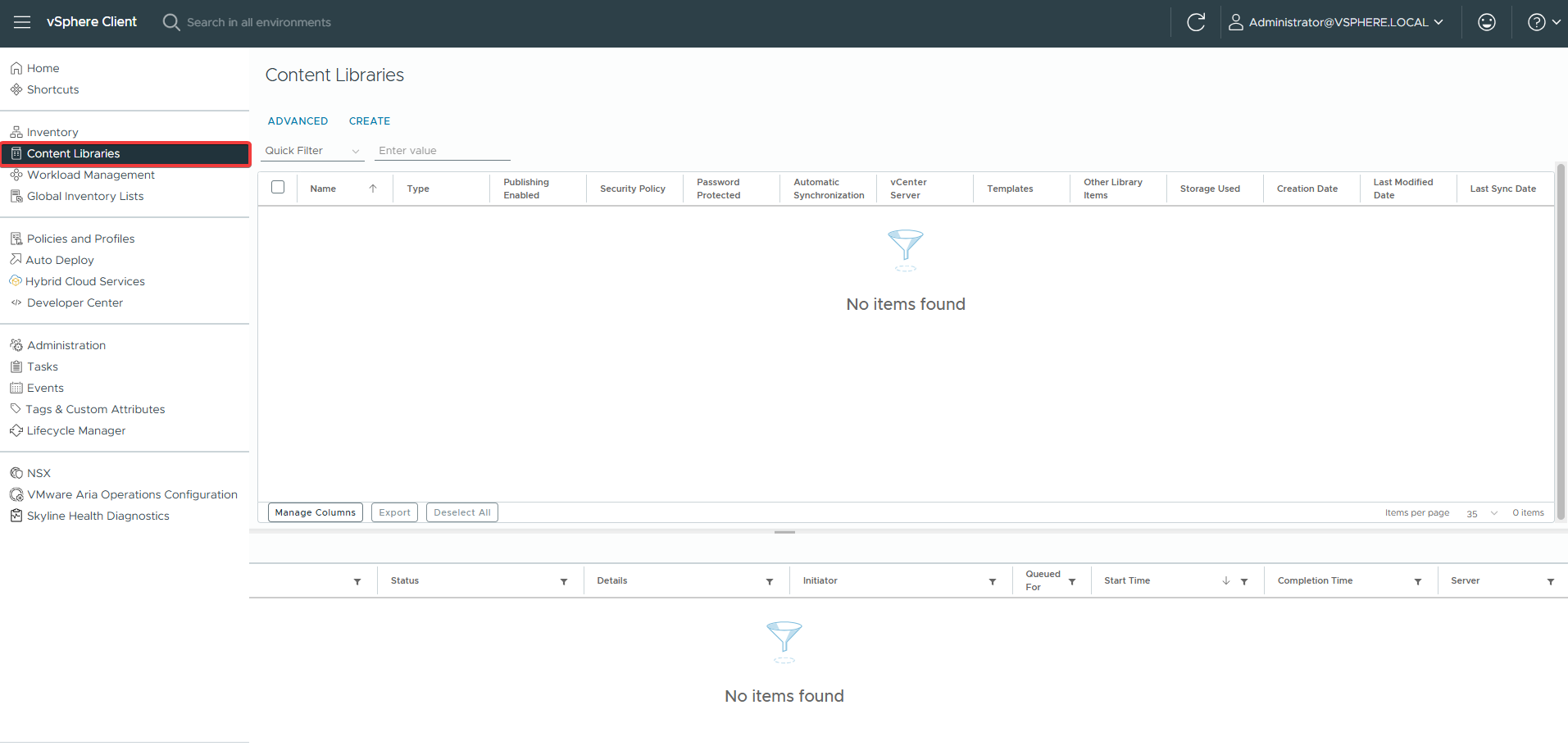Click the Inventory icon
This screenshot has height=746, width=1568.
[16, 132]
